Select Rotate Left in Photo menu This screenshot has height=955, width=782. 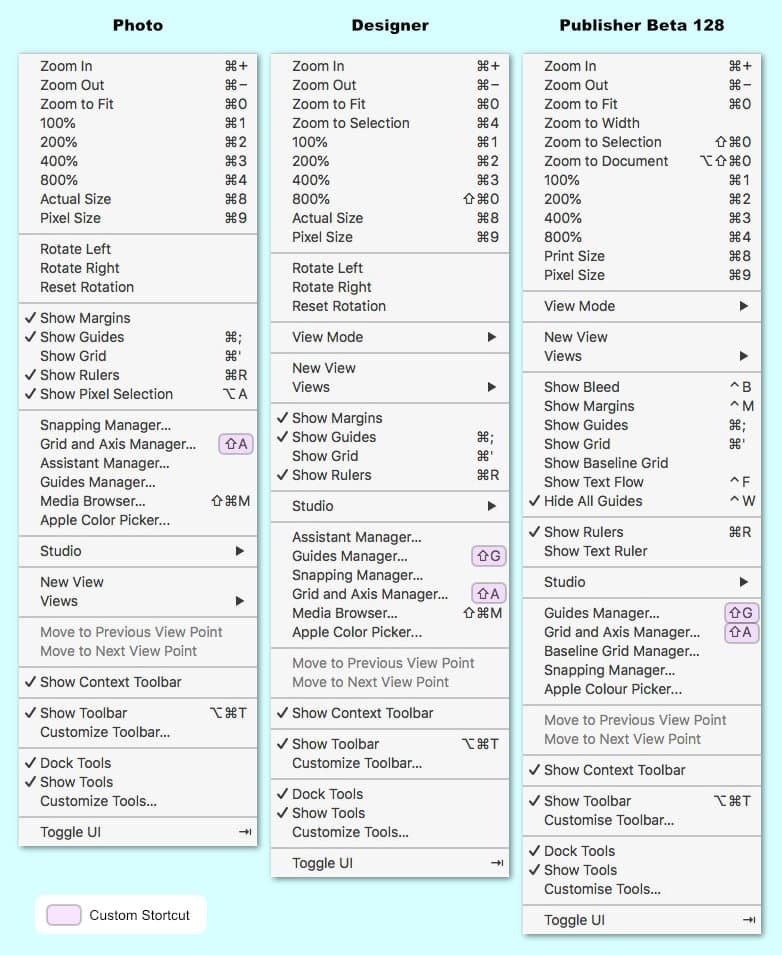tap(138, 249)
